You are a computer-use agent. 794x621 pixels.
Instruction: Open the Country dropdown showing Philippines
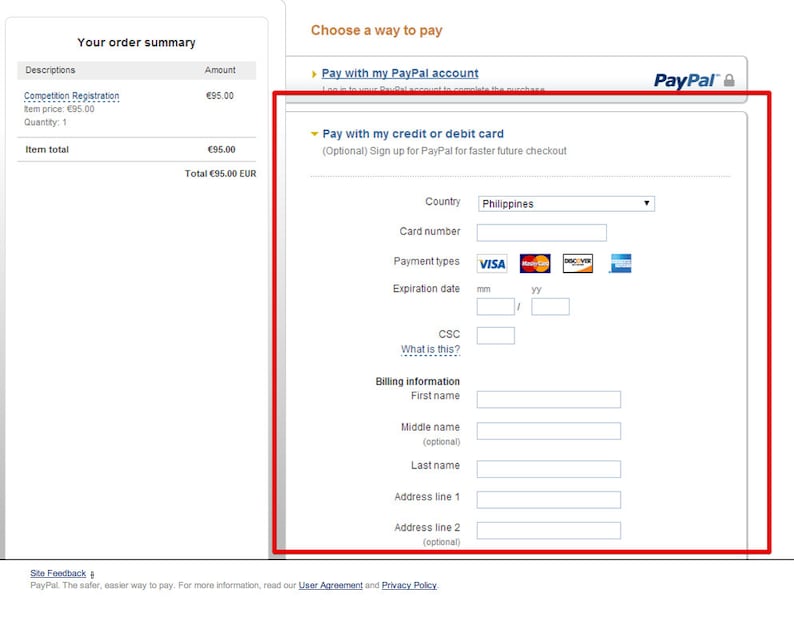(566, 204)
